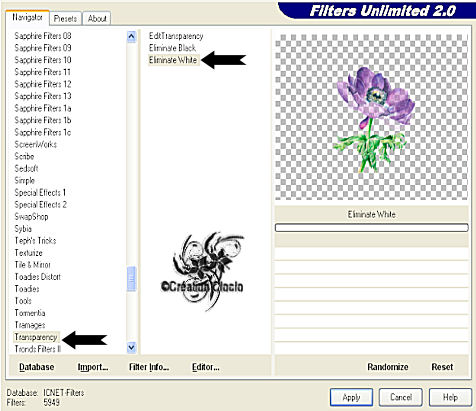Switch to the Presets tab
The height and width of the screenshot is (411, 476).
point(65,19)
